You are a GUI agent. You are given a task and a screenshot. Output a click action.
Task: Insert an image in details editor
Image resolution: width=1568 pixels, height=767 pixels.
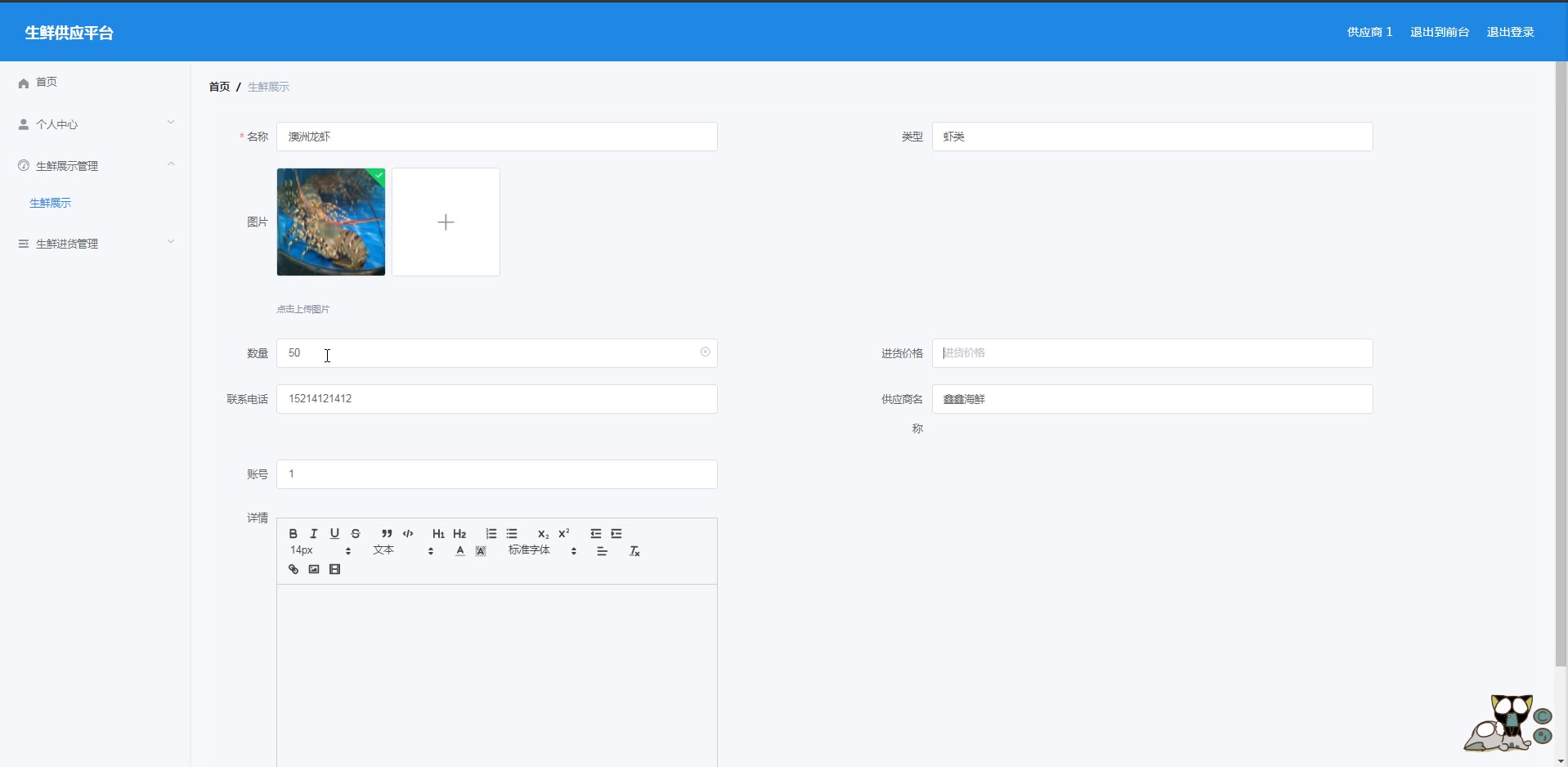tap(314, 570)
